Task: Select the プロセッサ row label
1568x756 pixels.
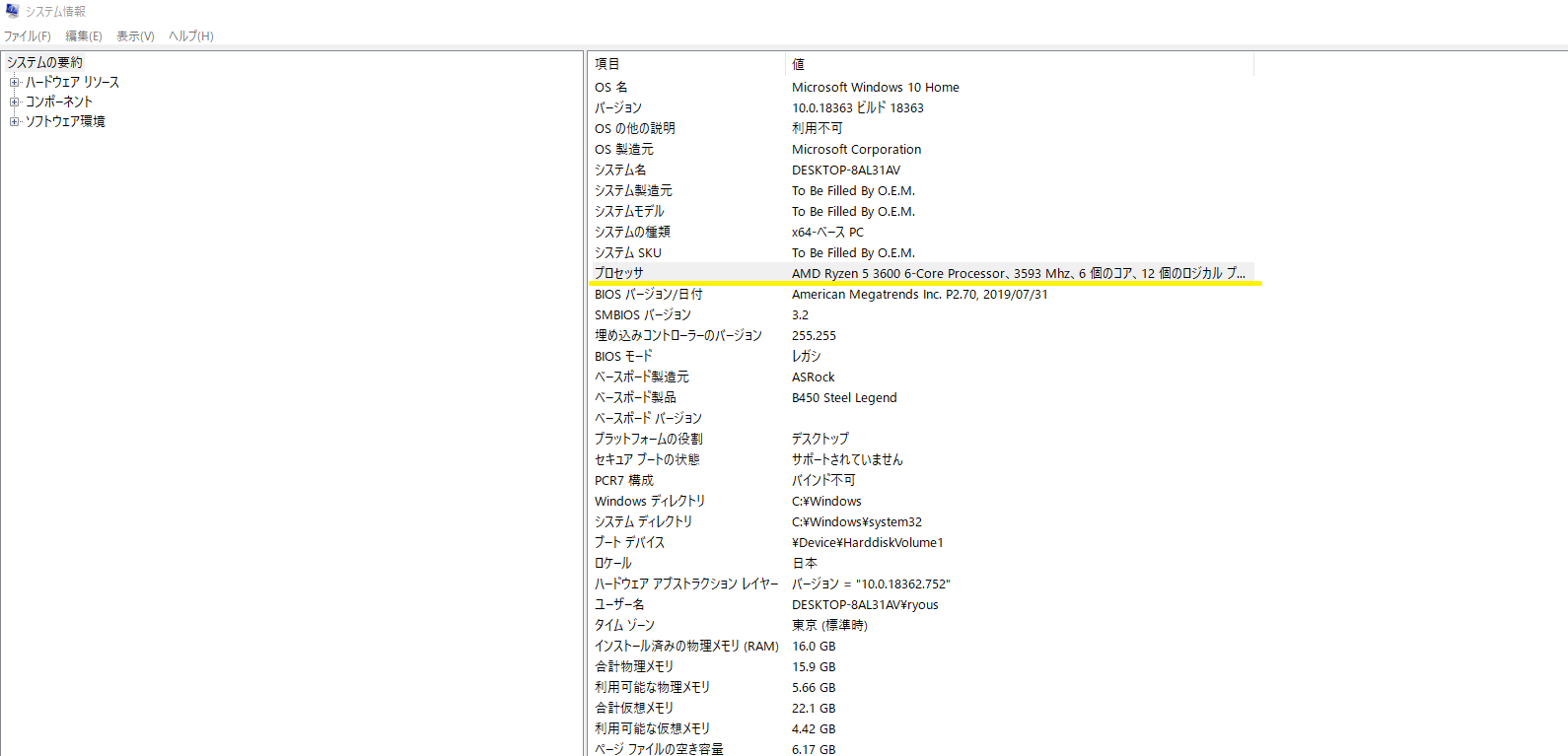Action: pyautogui.click(x=619, y=273)
